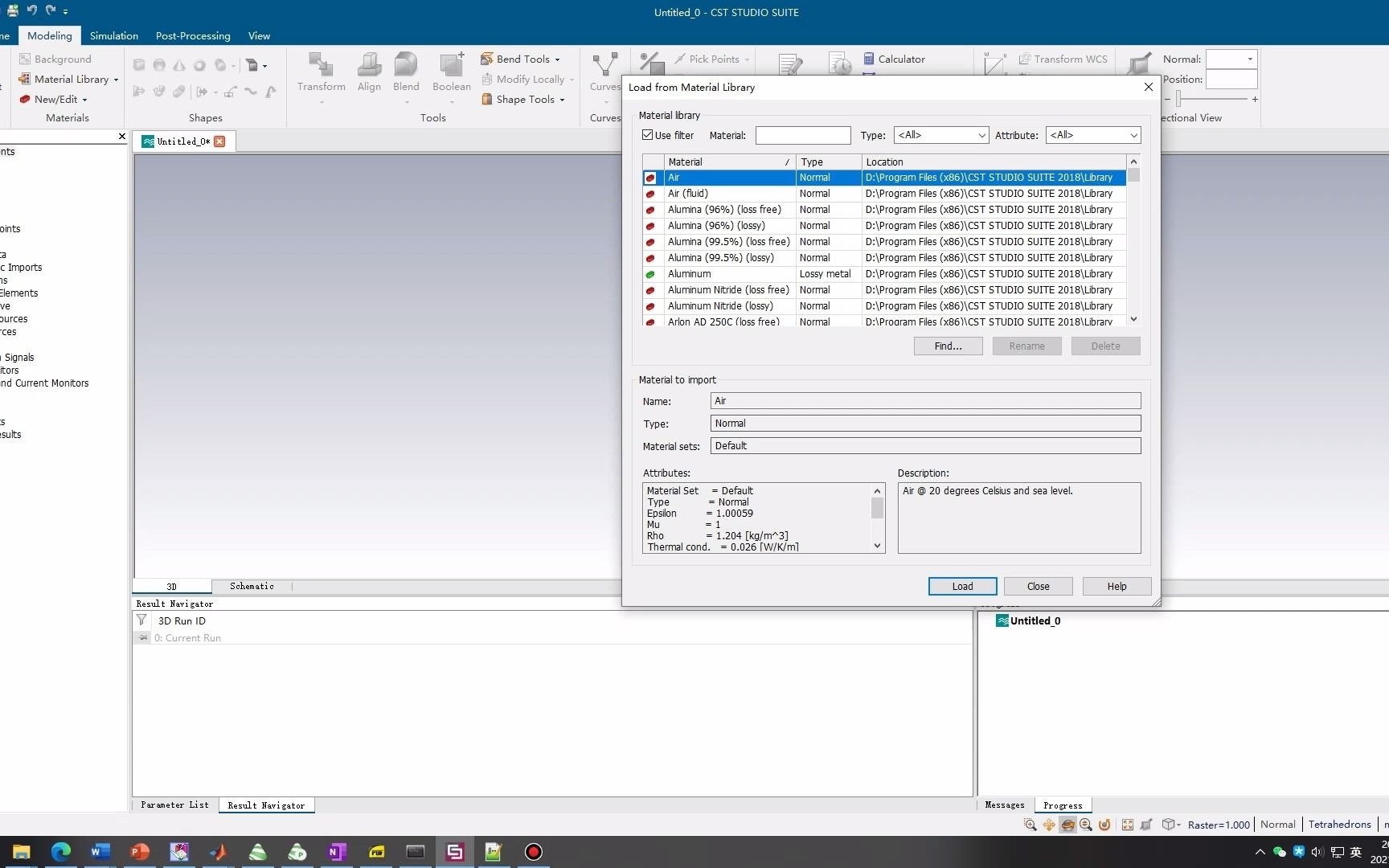Viewport: 1389px width, 868px height.
Task: Click the filter funnel icon in Result Navigator
Action: click(141, 620)
